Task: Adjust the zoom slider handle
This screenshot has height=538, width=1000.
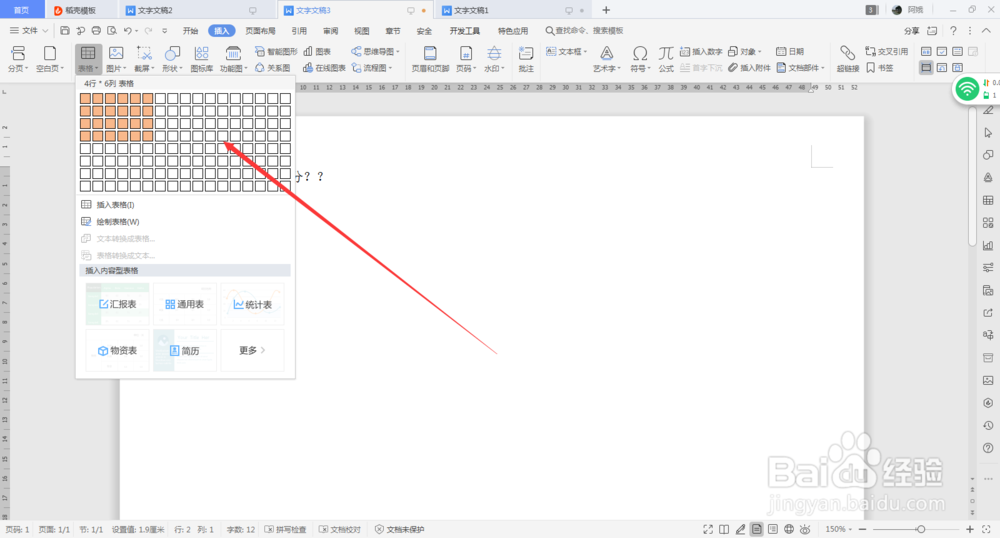Action: [921, 529]
